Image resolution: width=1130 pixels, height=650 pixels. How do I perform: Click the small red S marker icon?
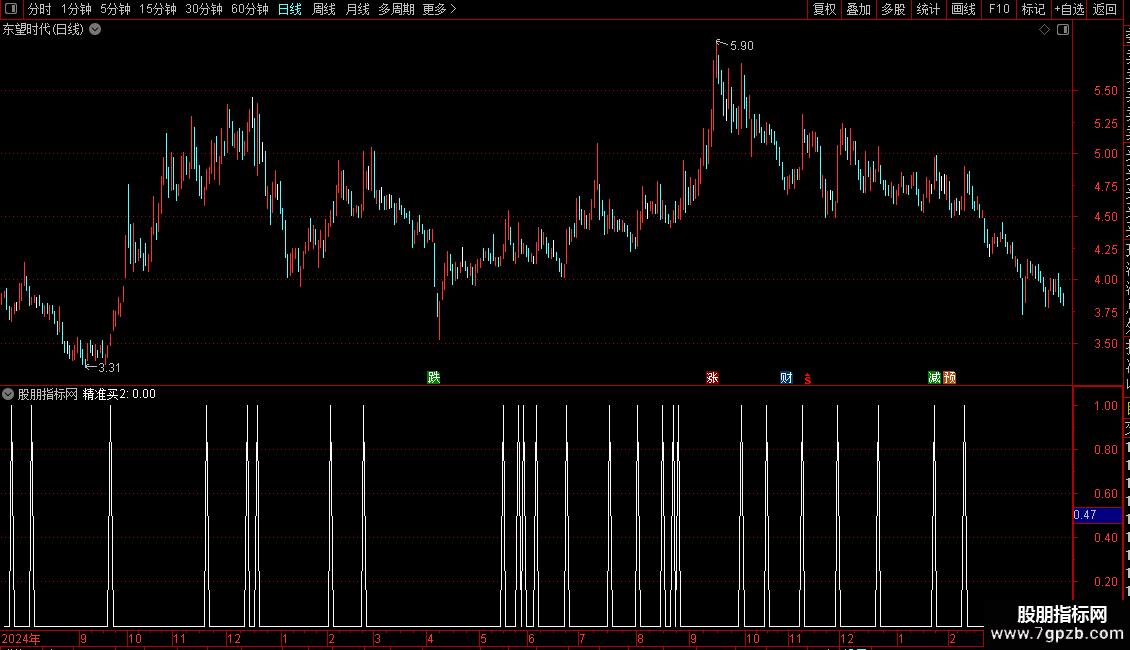[808, 379]
